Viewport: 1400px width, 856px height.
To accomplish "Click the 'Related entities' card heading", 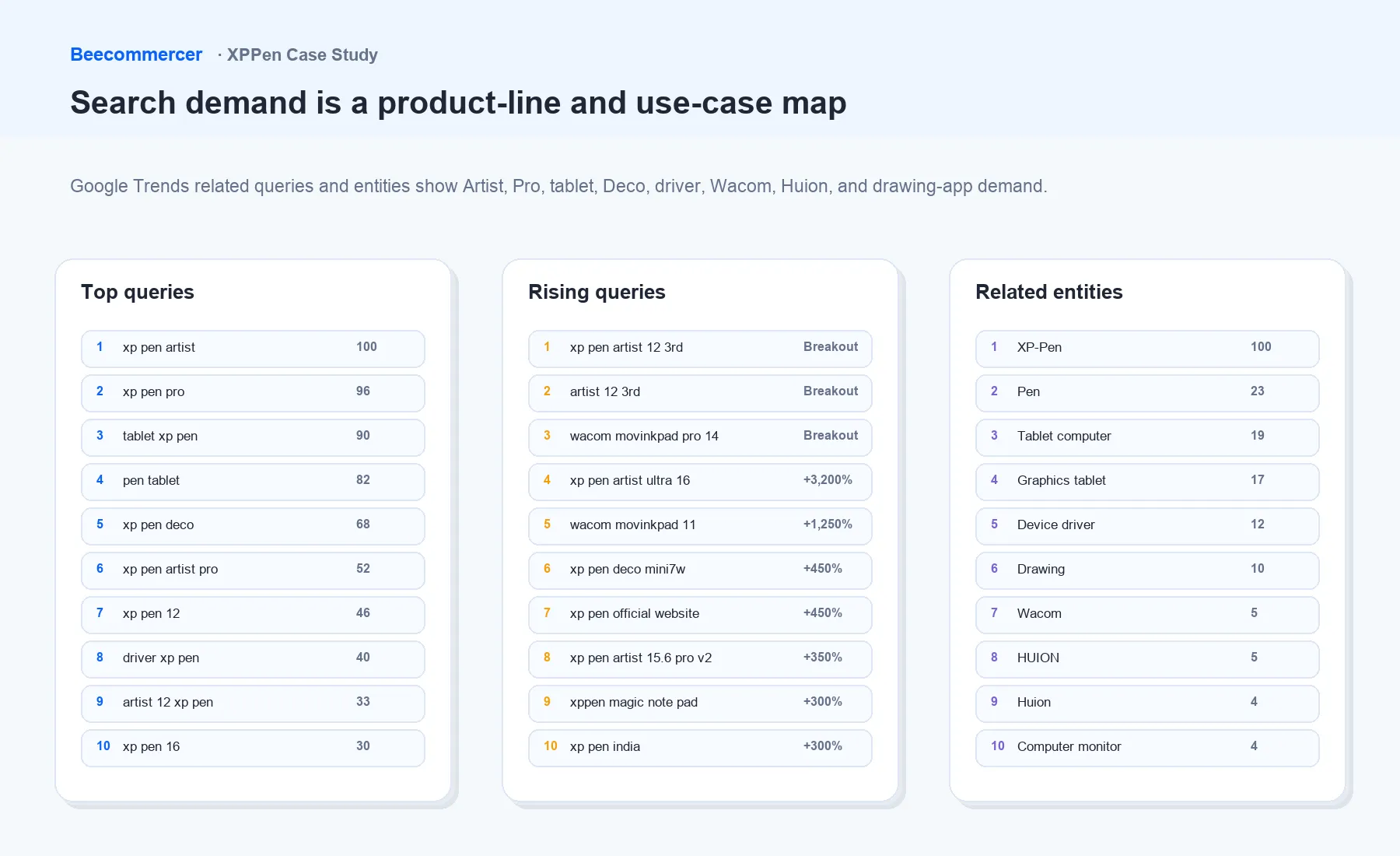I will click(x=1049, y=292).
